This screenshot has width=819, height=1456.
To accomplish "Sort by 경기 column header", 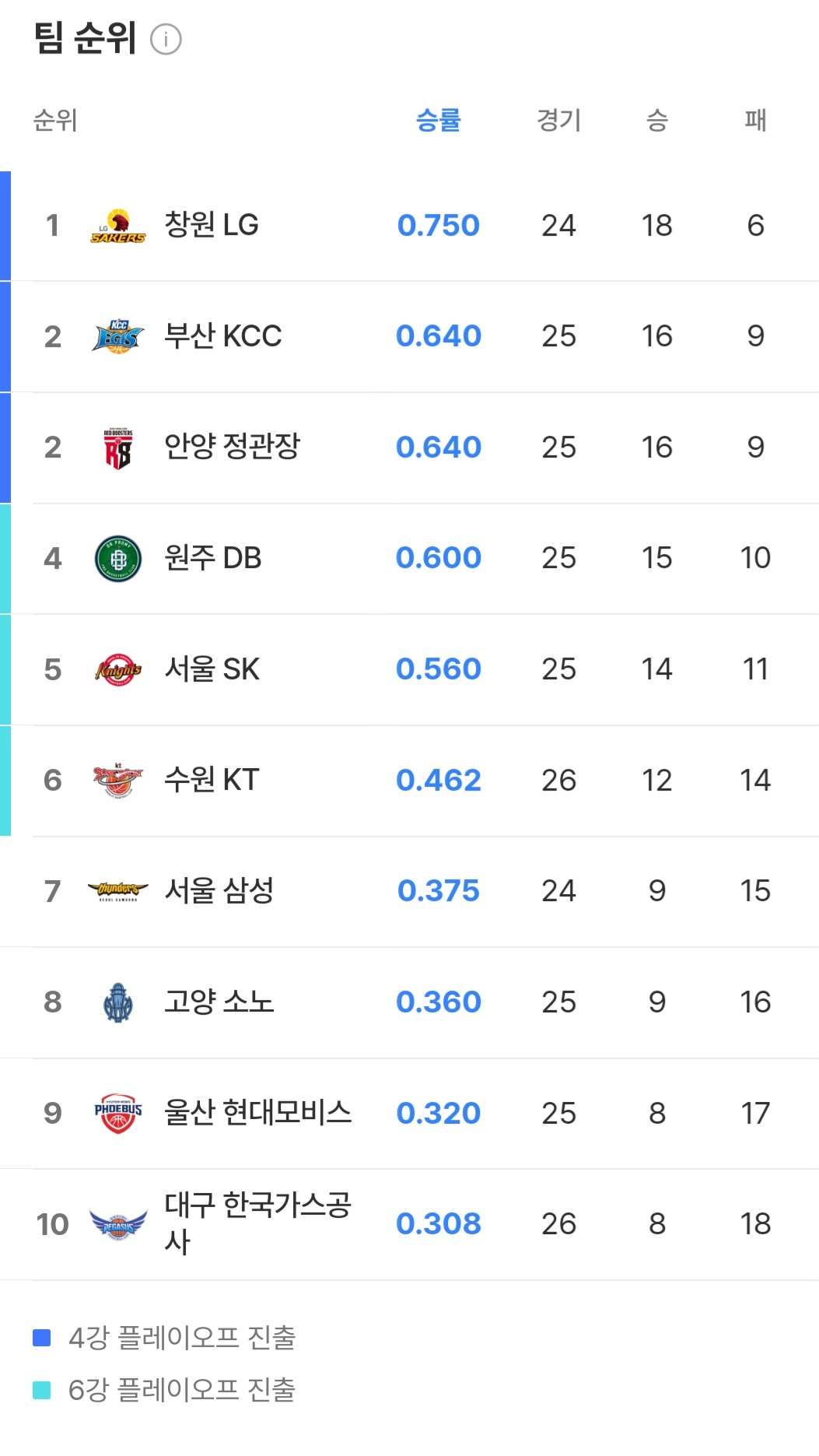I will coord(558,120).
